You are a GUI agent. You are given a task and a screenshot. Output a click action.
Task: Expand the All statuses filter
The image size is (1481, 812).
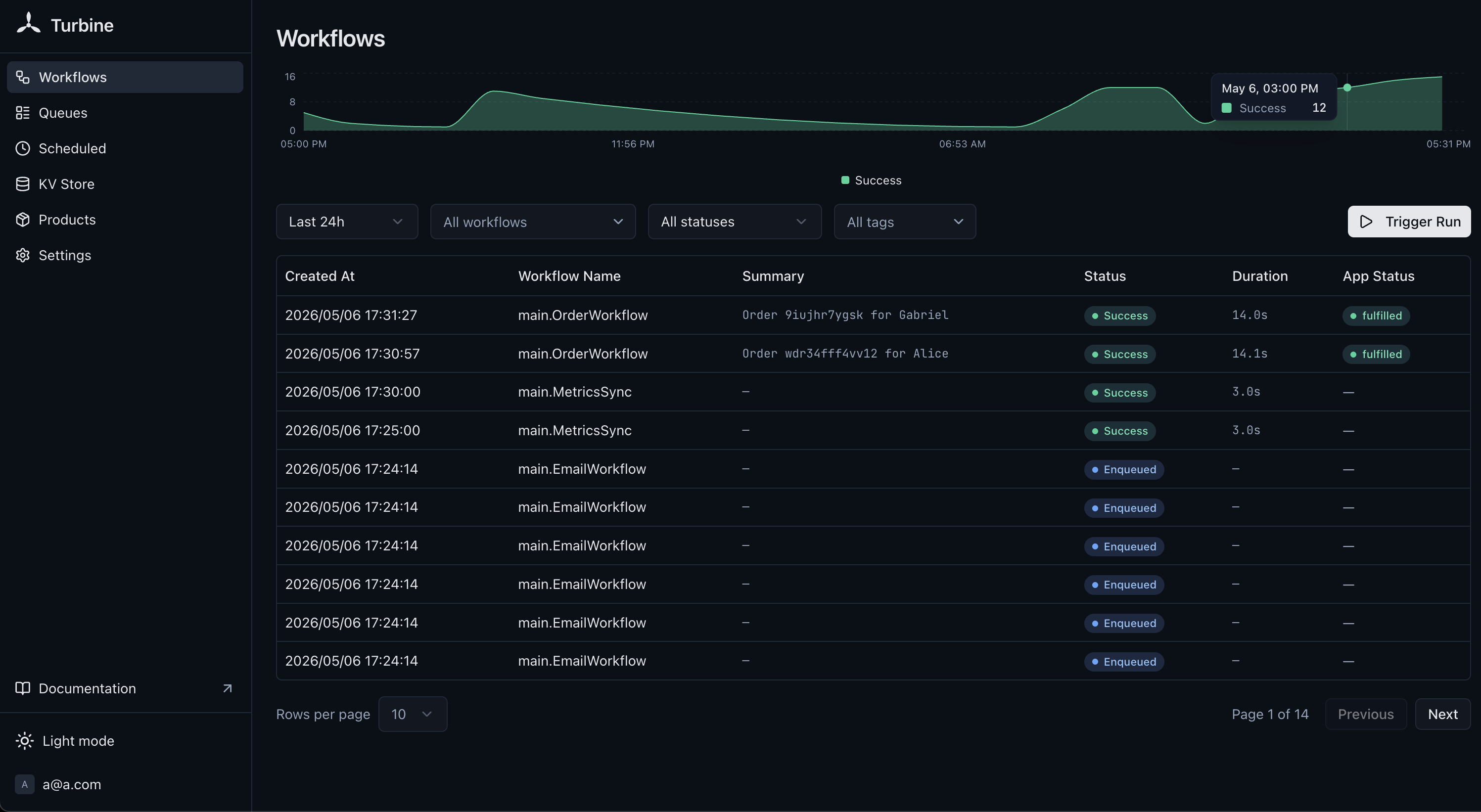pos(735,222)
